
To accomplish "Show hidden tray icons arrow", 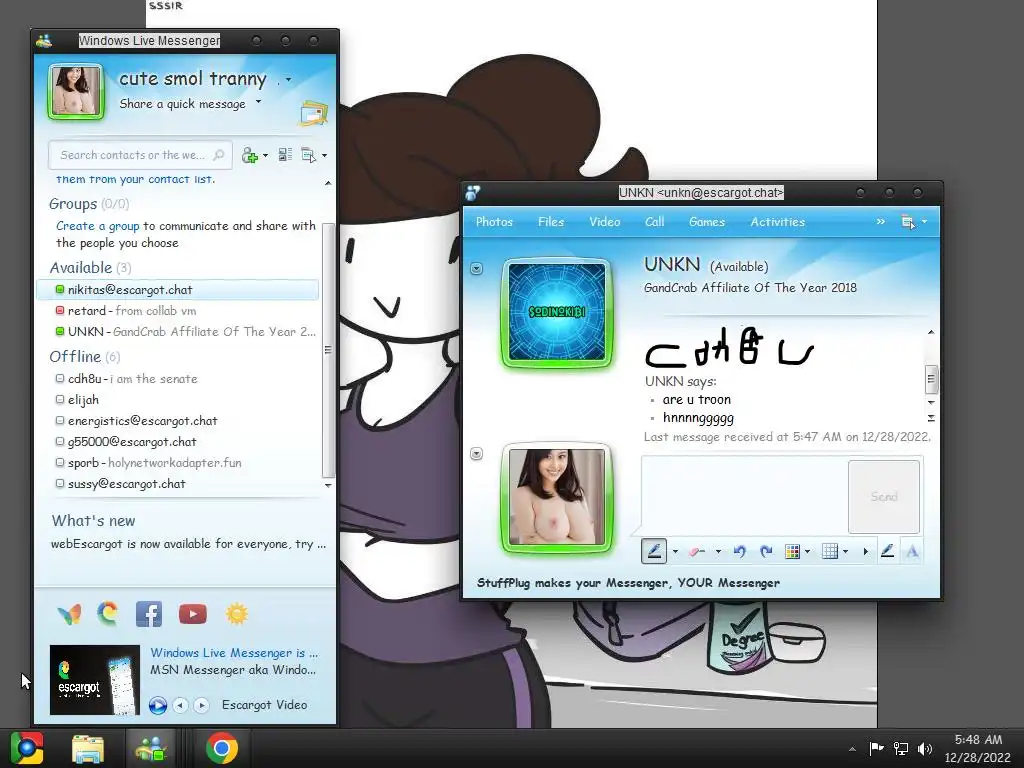I will 852,749.
